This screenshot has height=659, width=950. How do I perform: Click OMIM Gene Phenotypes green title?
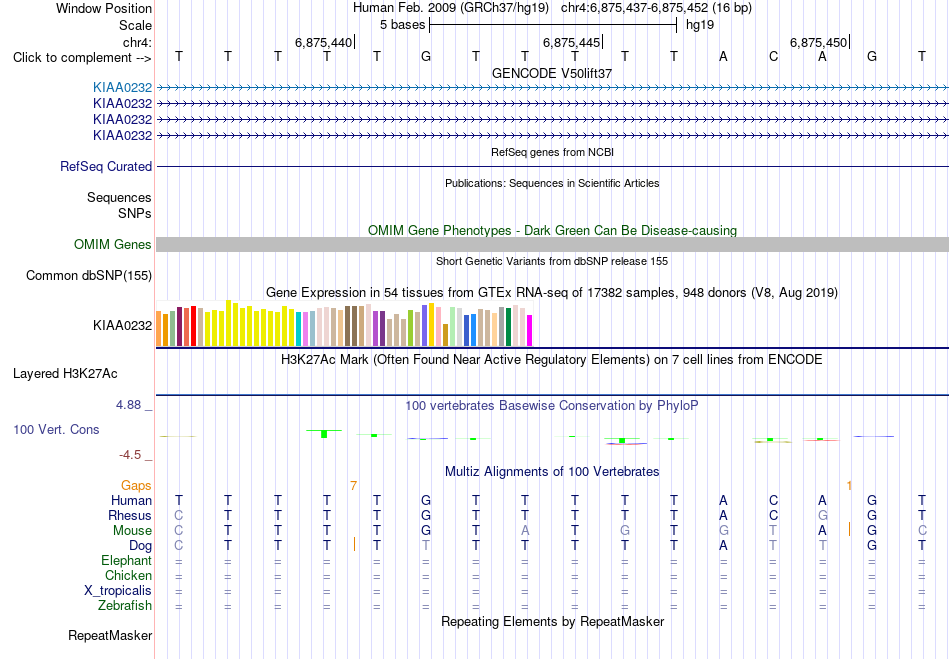tap(552, 230)
